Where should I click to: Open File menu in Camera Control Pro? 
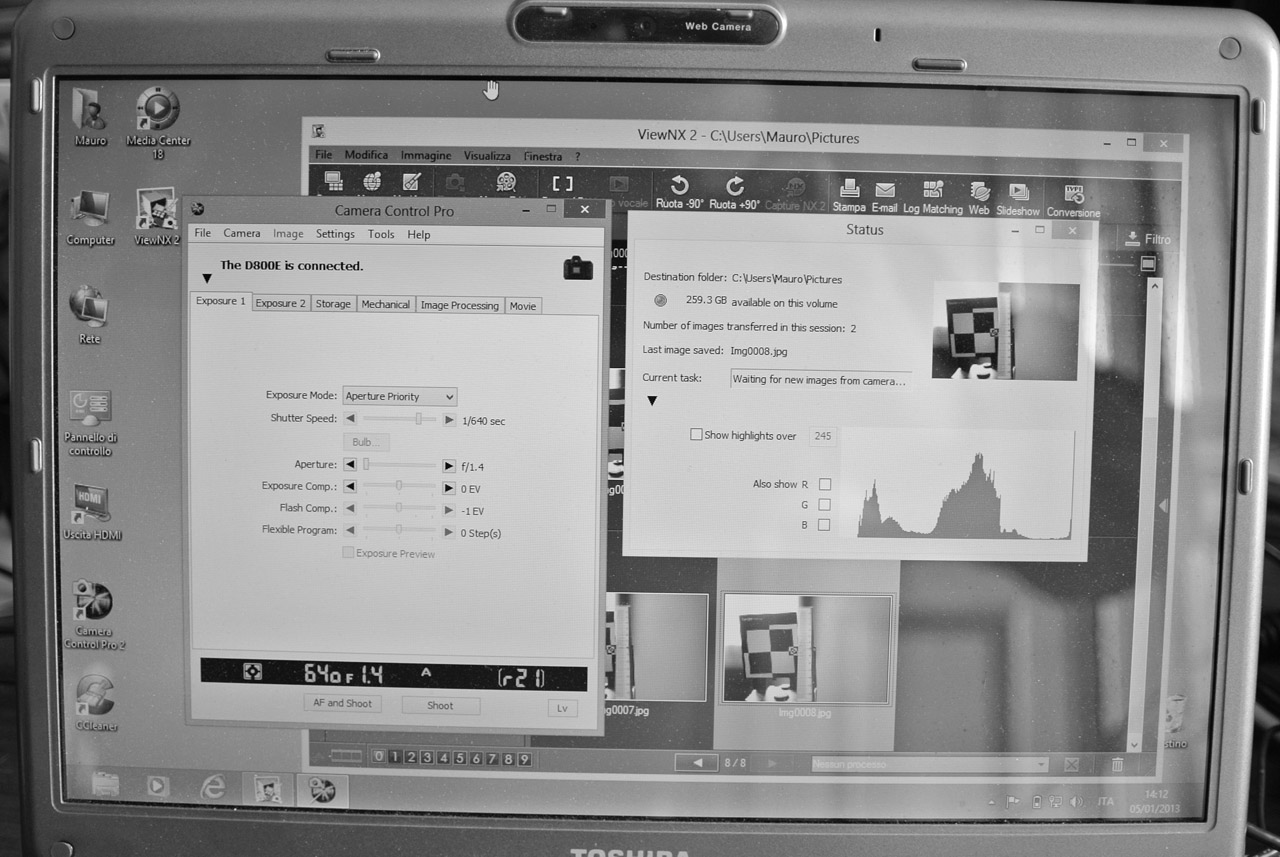point(203,233)
